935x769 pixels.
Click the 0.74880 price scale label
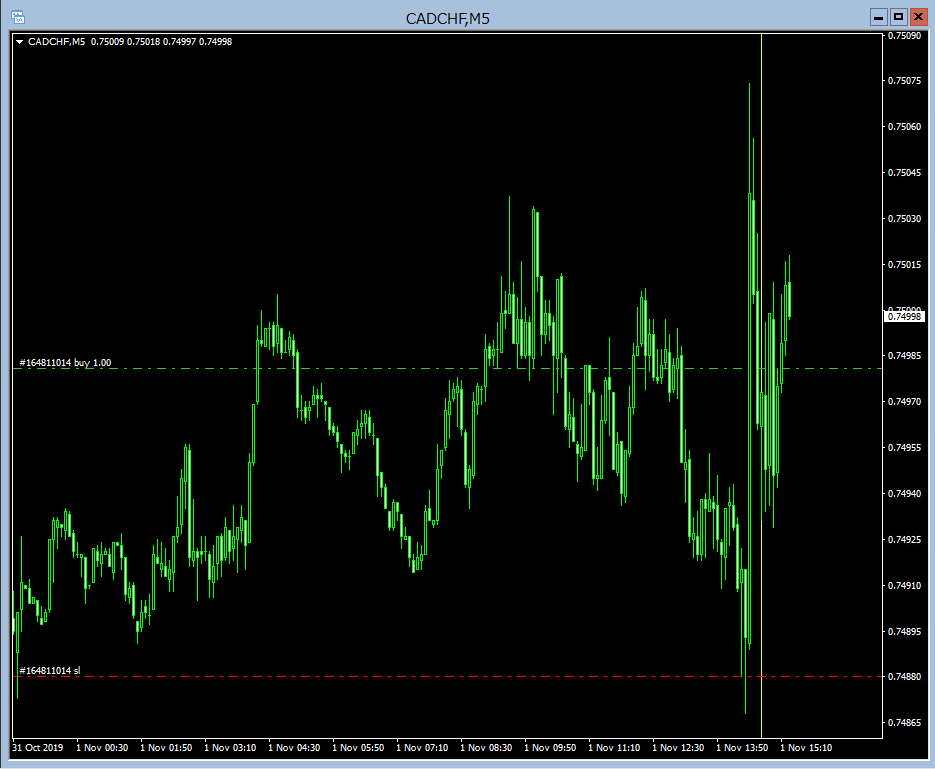pyautogui.click(x=904, y=677)
